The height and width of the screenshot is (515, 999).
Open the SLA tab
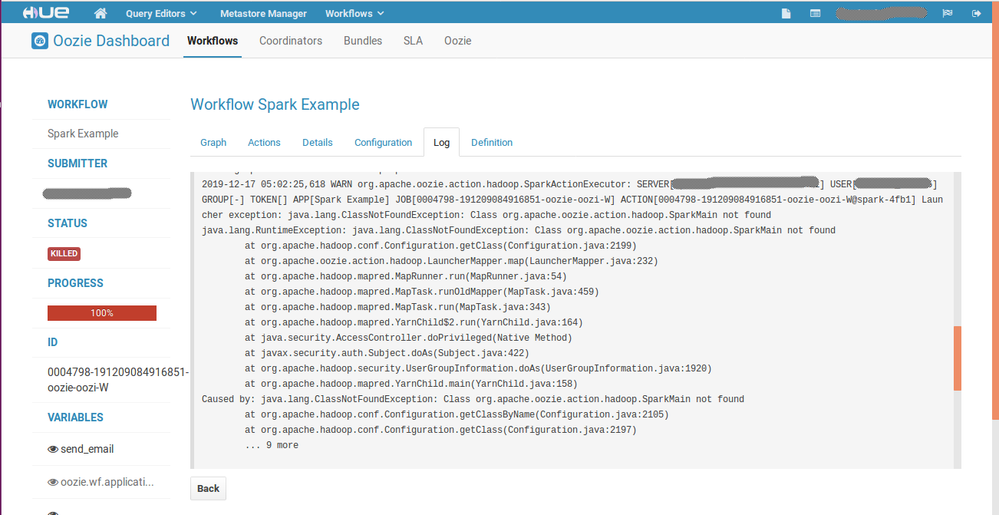click(x=413, y=41)
